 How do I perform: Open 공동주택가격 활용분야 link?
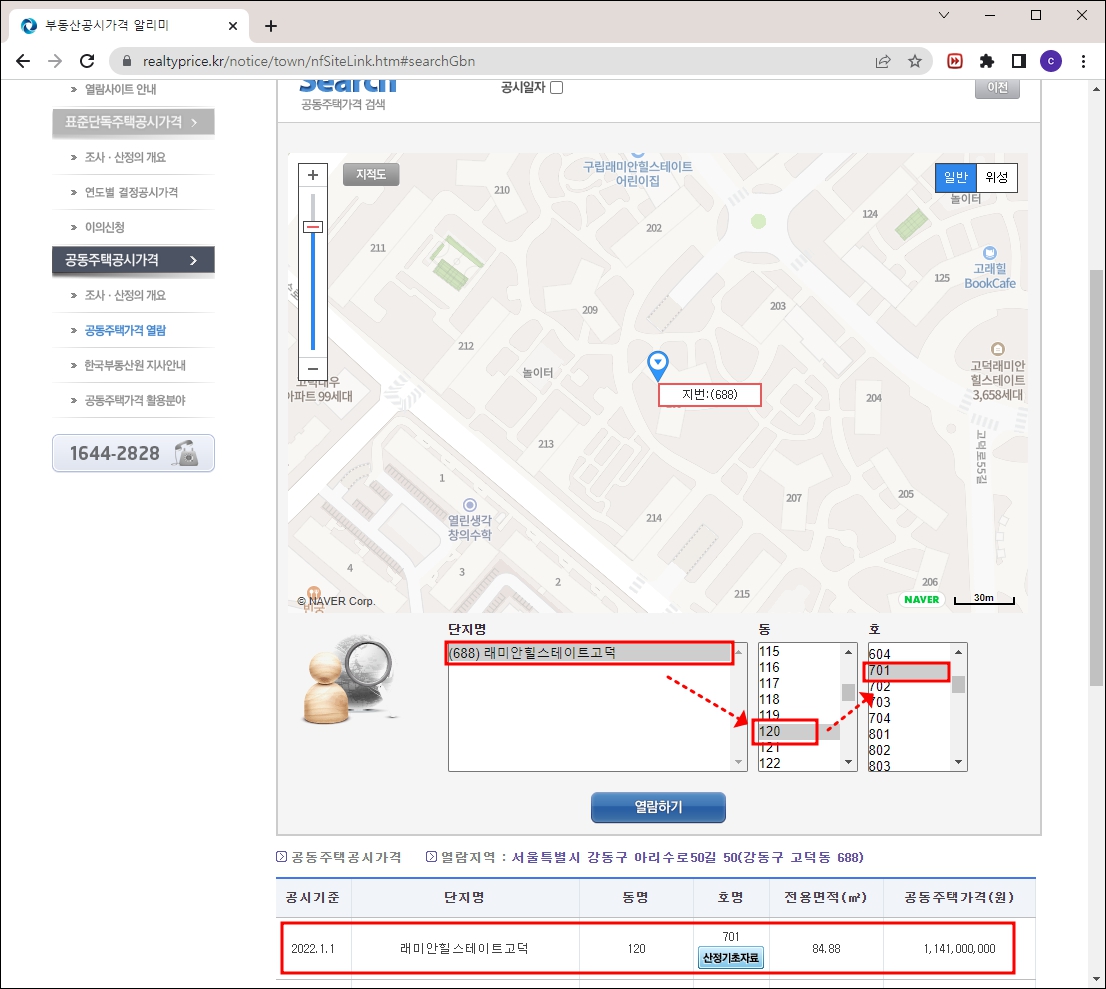click(135, 401)
